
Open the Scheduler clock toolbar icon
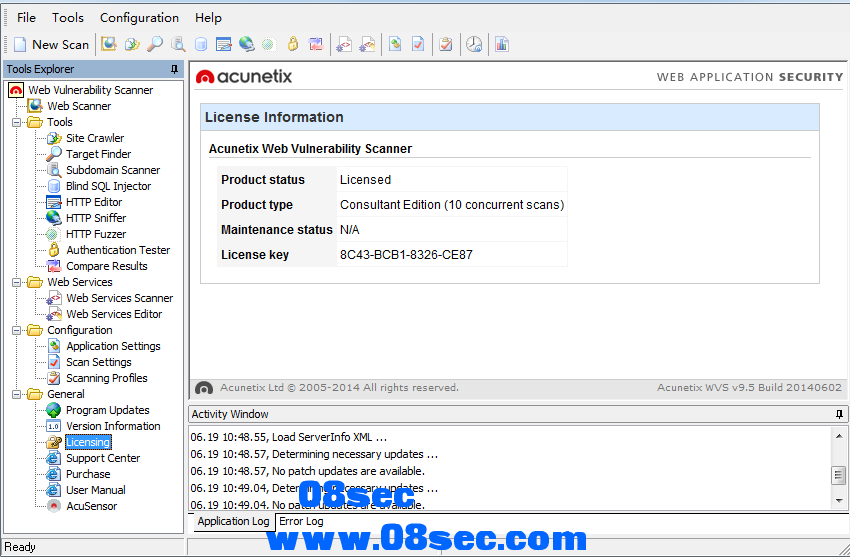[x=474, y=44]
